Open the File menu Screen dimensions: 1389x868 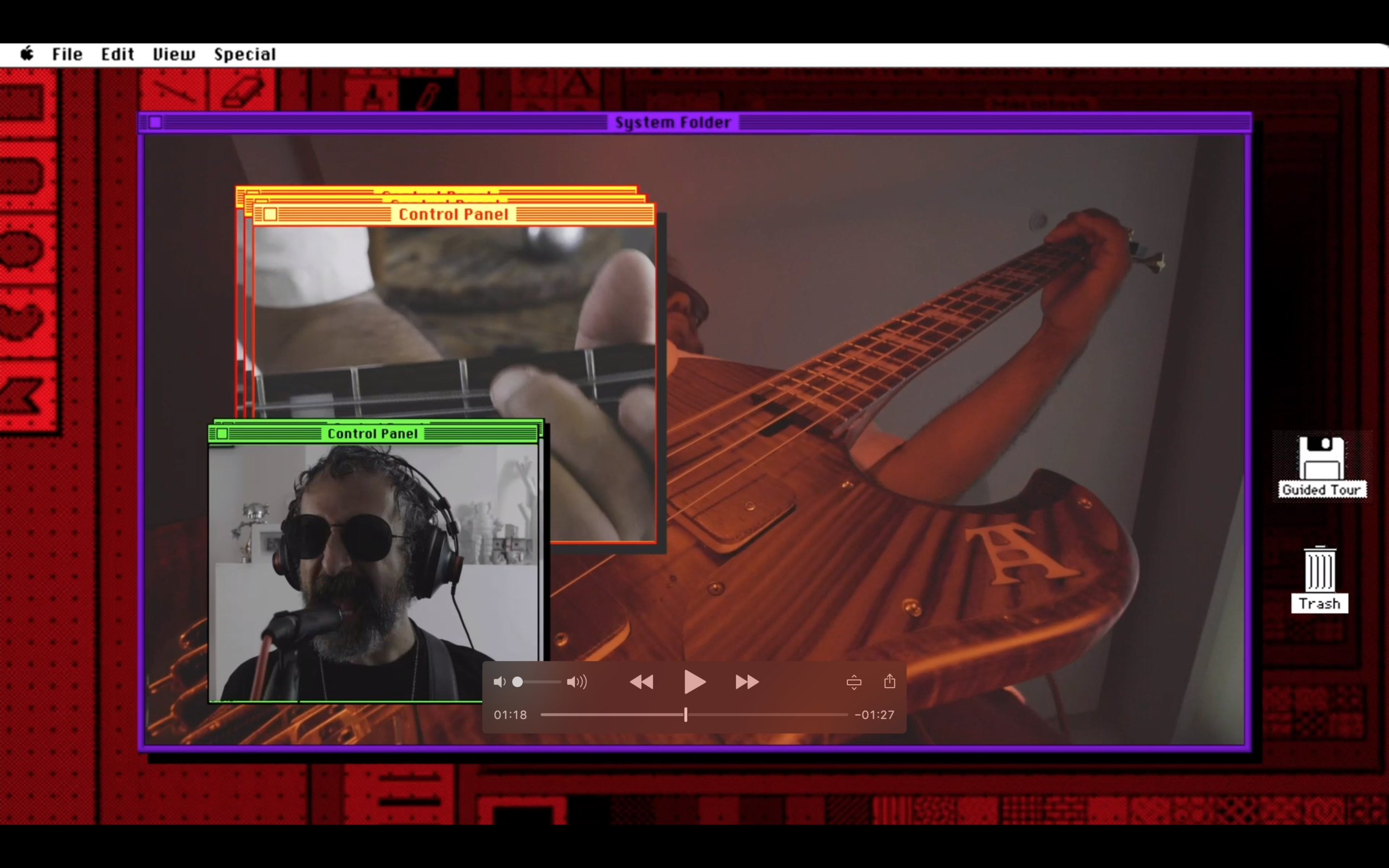(67, 54)
